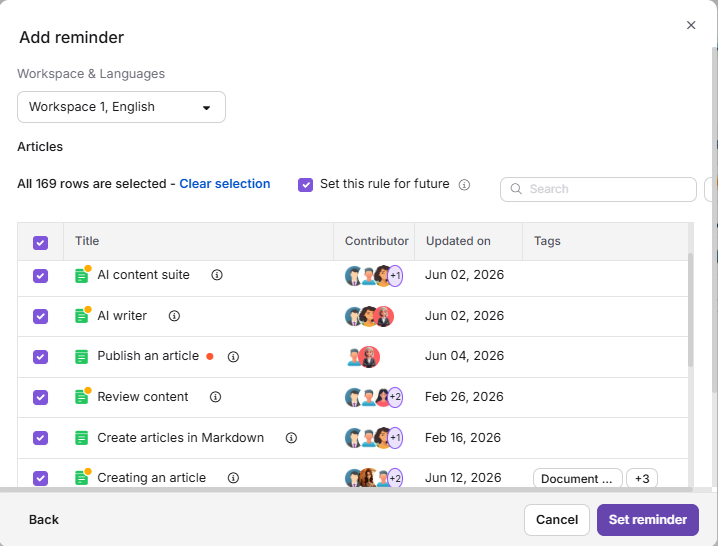
Task: Click the Creating an article title
Action: point(152,478)
